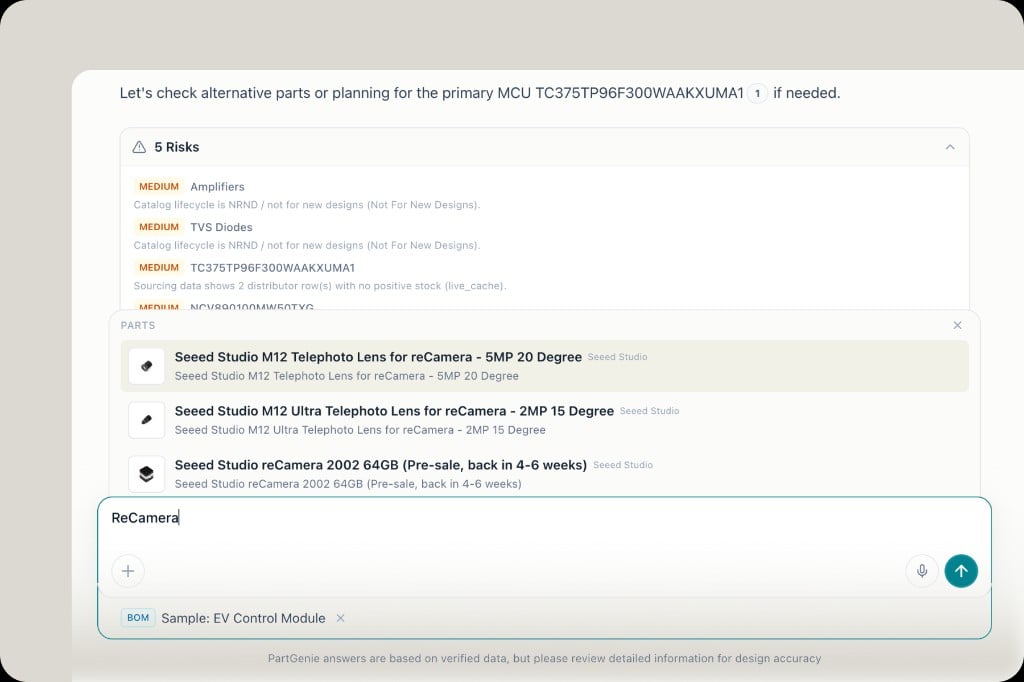Click the Seeed Studio tag on reCamera 2002 row
Screen dimensions: 1024x682
click(x=623, y=465)
